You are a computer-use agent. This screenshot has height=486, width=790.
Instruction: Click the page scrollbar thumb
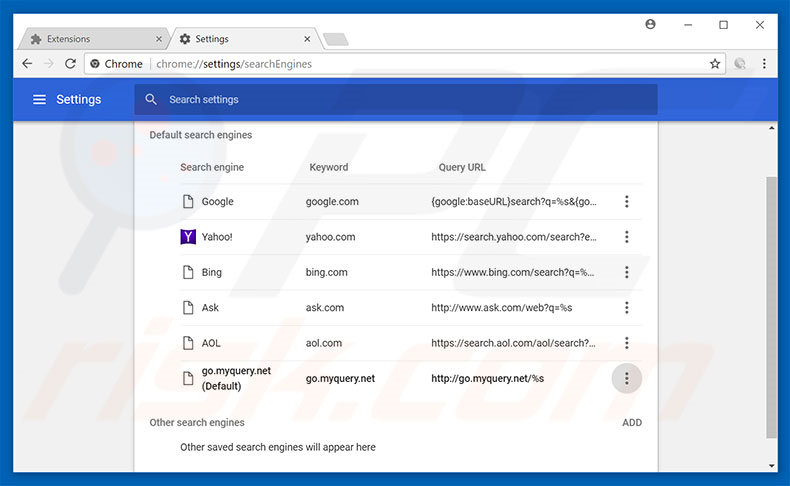(771, 307)
